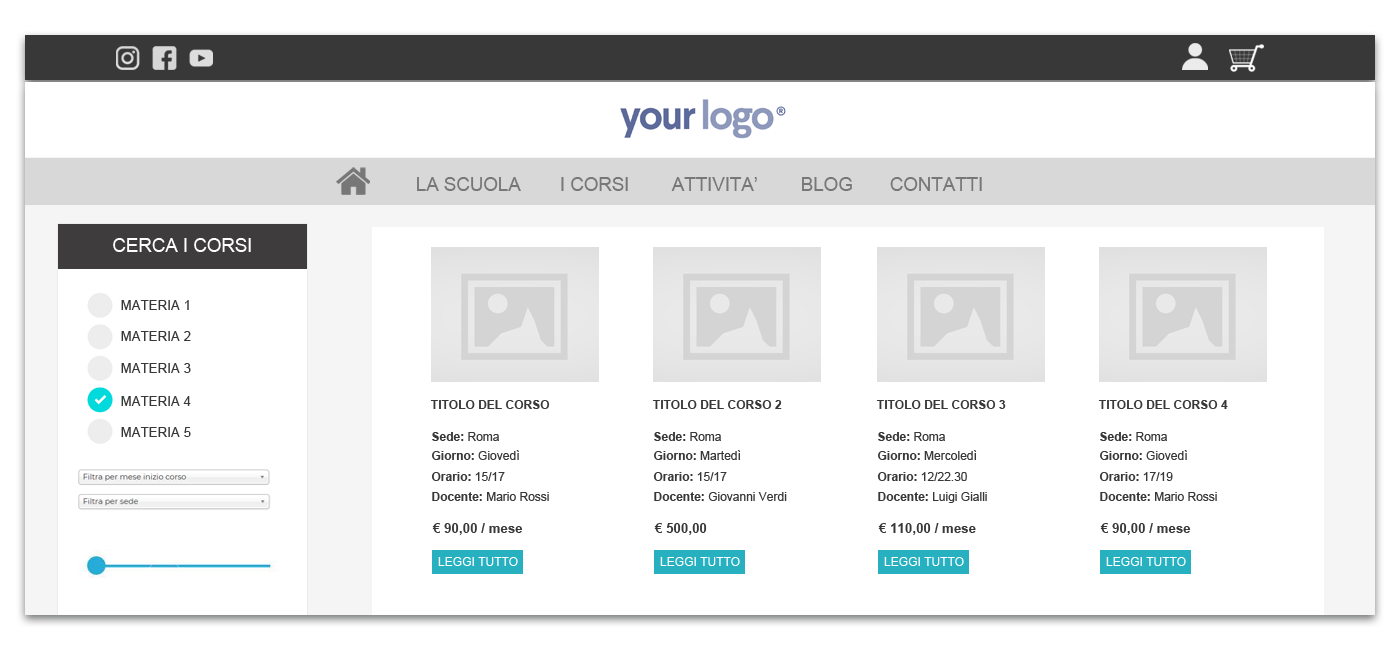The height and width of the screenshot is (650, 1400).
Task: Select the MATERIA 2 filter
Action: (x=100, y=336)
